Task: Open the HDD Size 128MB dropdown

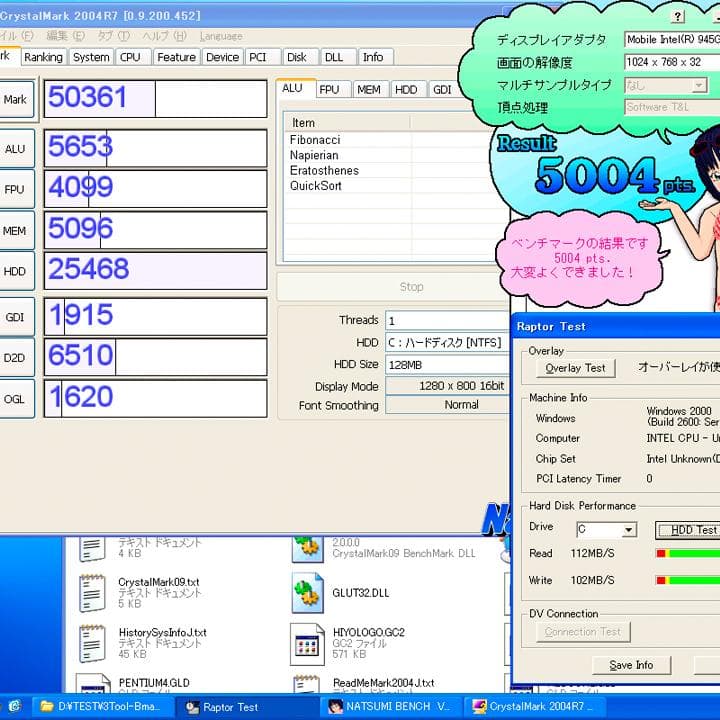Action: tap(448, 365)
